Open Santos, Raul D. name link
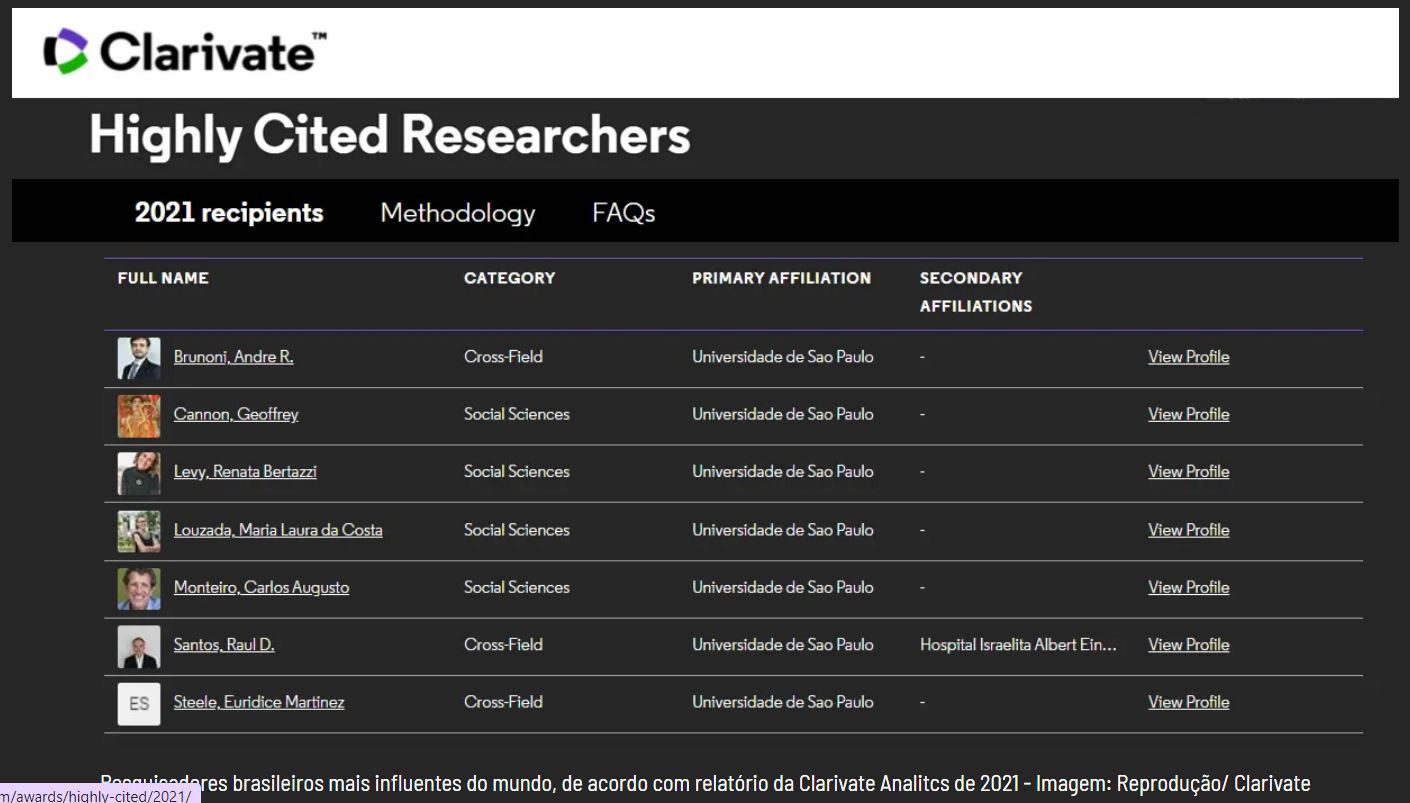Viewport: 1410px width, 803px height. (x=224, y=645)
